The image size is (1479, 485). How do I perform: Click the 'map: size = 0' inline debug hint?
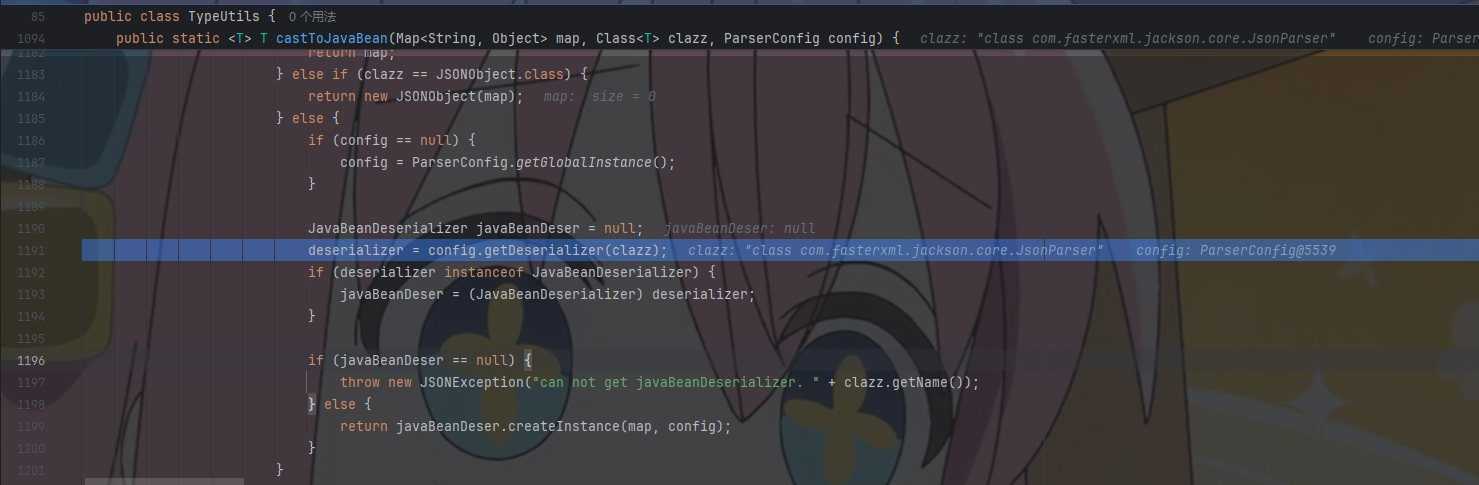pos(600,96)
